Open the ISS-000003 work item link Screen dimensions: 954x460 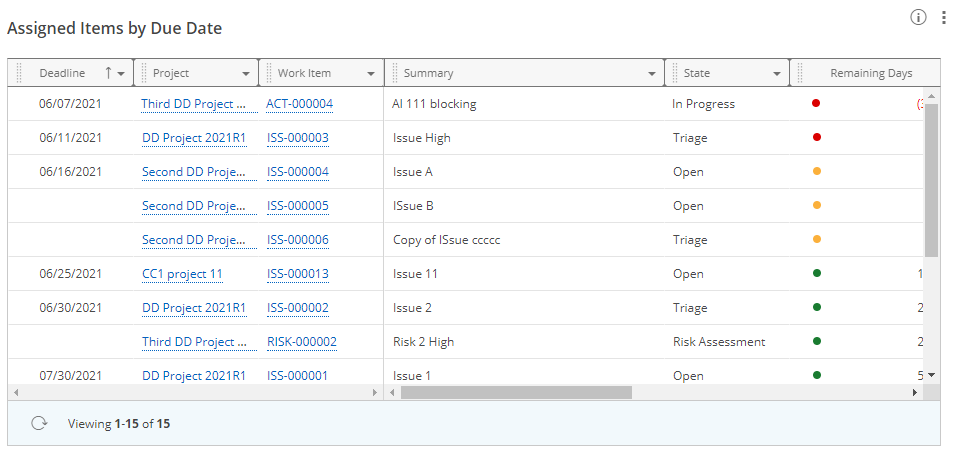[x=297, y=138]
